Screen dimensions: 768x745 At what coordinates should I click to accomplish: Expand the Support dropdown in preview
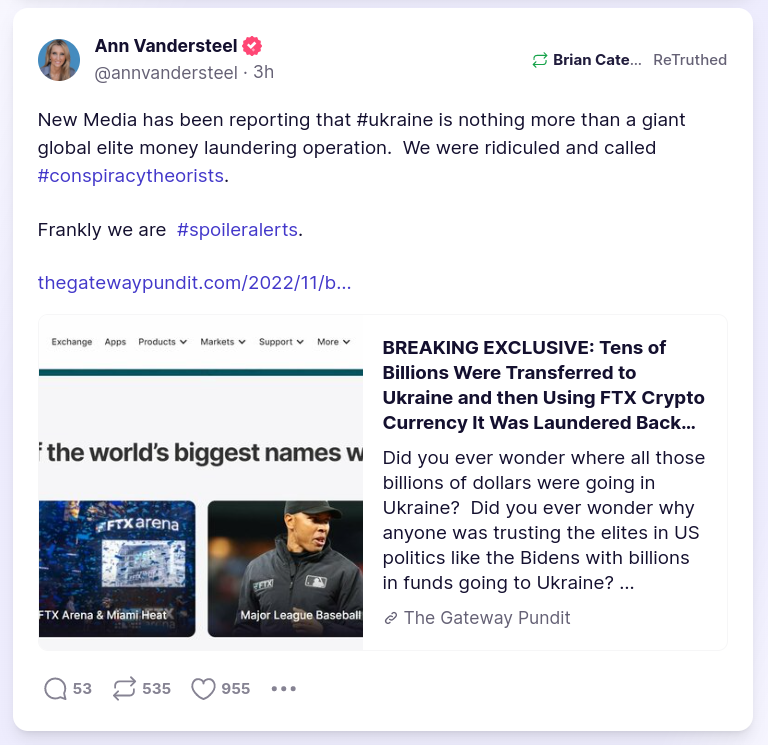coord(281,342)
